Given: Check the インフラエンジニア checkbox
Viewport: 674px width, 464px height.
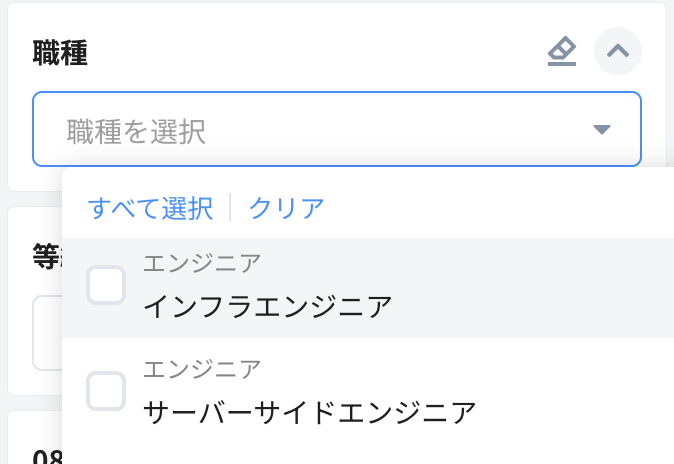Looking at the screenshot, I should tap(106, 285).
